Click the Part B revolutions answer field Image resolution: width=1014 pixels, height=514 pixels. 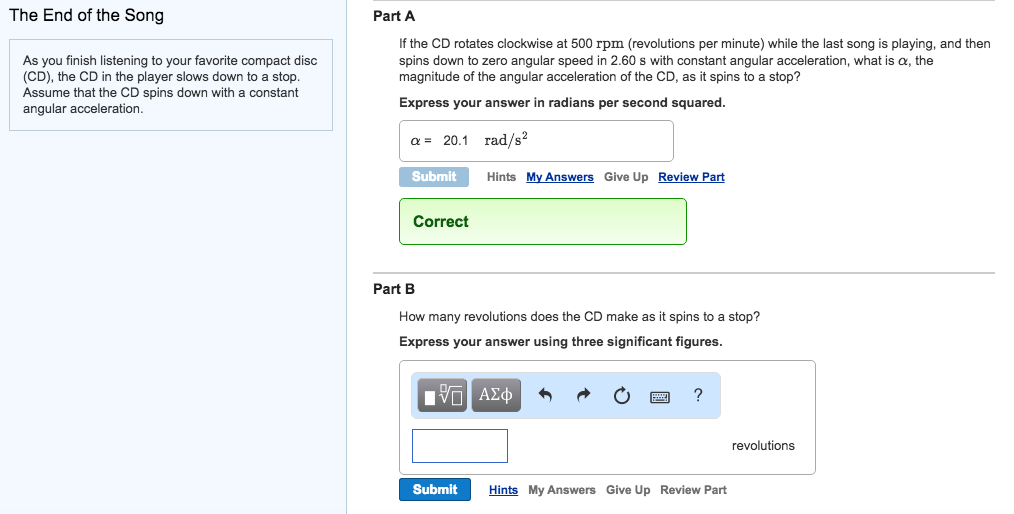click(x=460, y=446)
